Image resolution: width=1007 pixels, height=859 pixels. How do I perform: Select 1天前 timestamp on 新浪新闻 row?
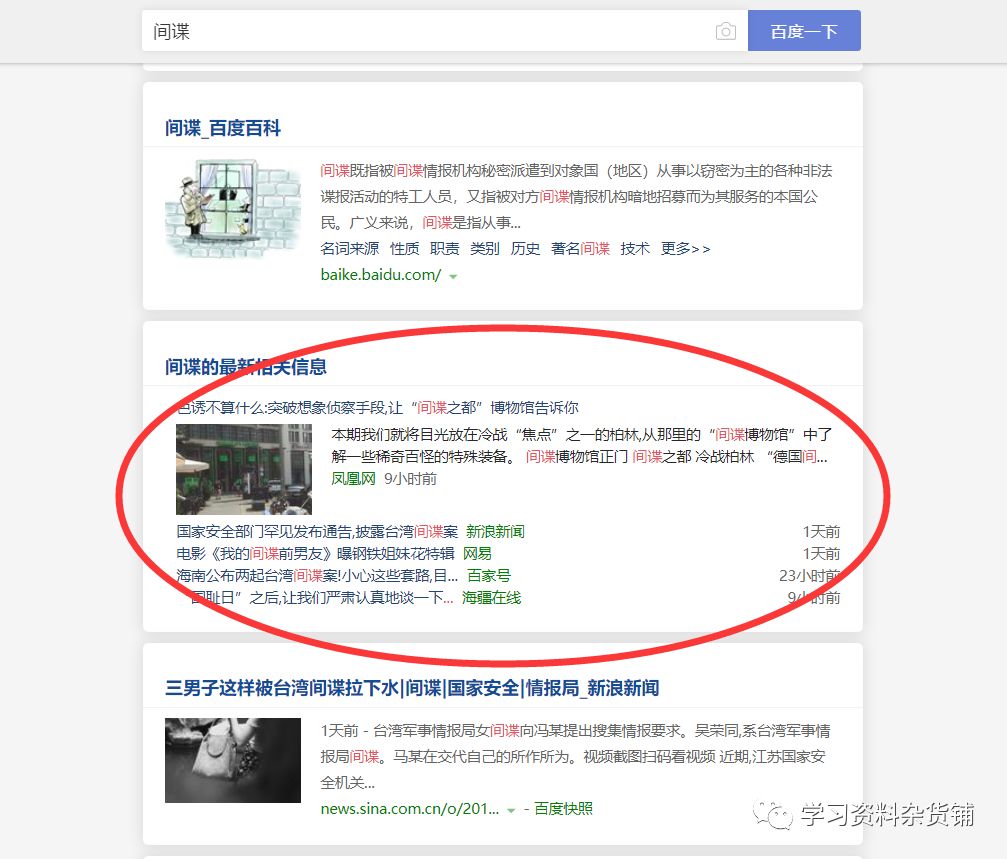(821, 532)
